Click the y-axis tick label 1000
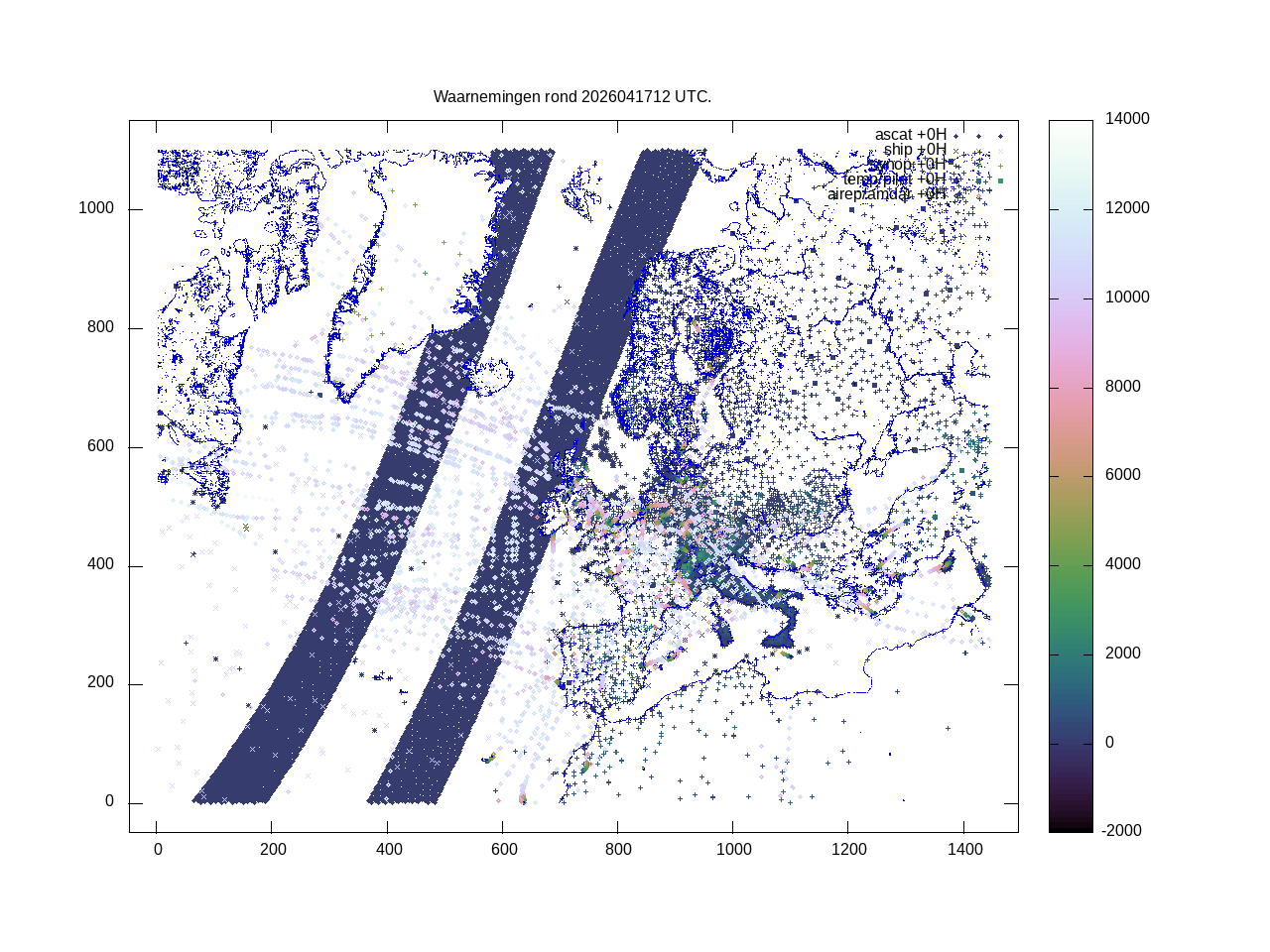This screenshot has height=952, width=1270. [x=96, y=209]
